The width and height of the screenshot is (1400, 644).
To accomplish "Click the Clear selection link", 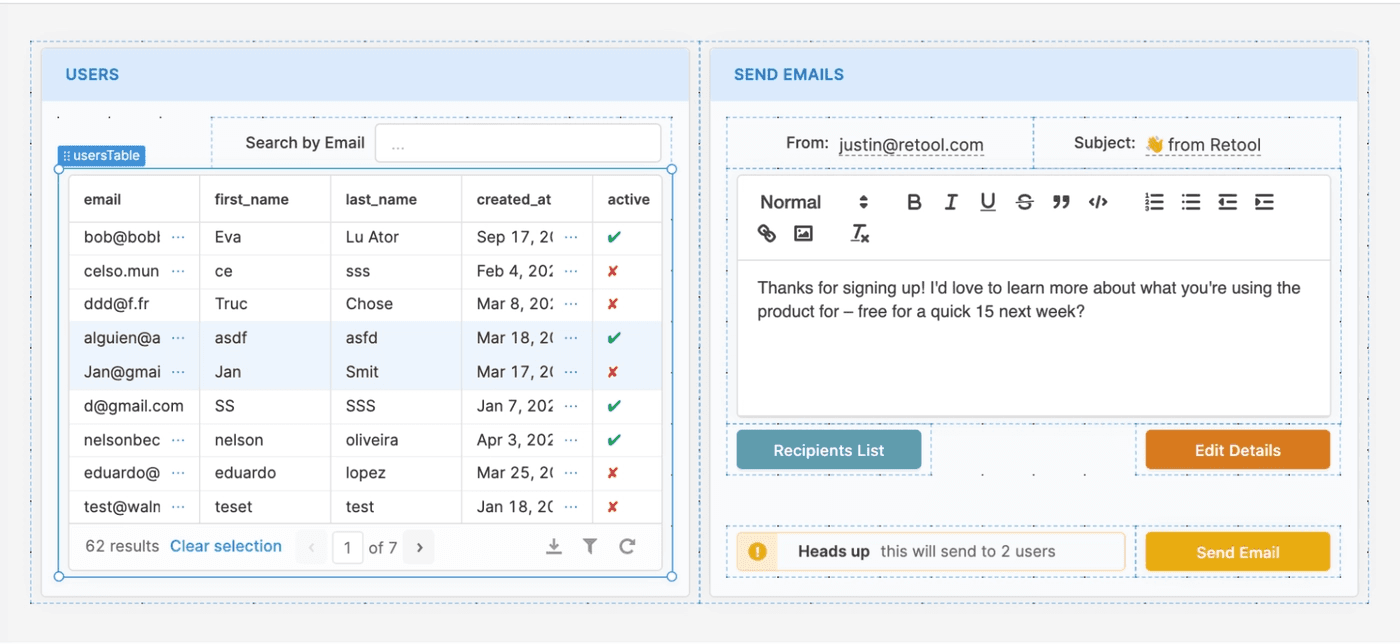I will coord(226,546).
